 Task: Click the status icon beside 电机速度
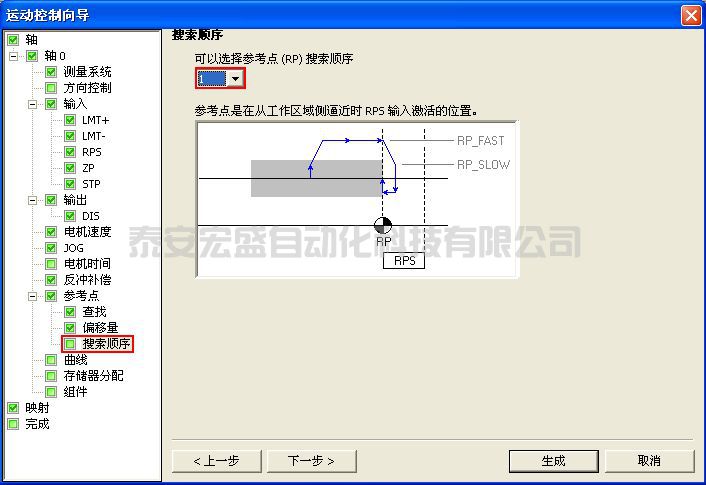pyautogui.click(x=51, y=232)
